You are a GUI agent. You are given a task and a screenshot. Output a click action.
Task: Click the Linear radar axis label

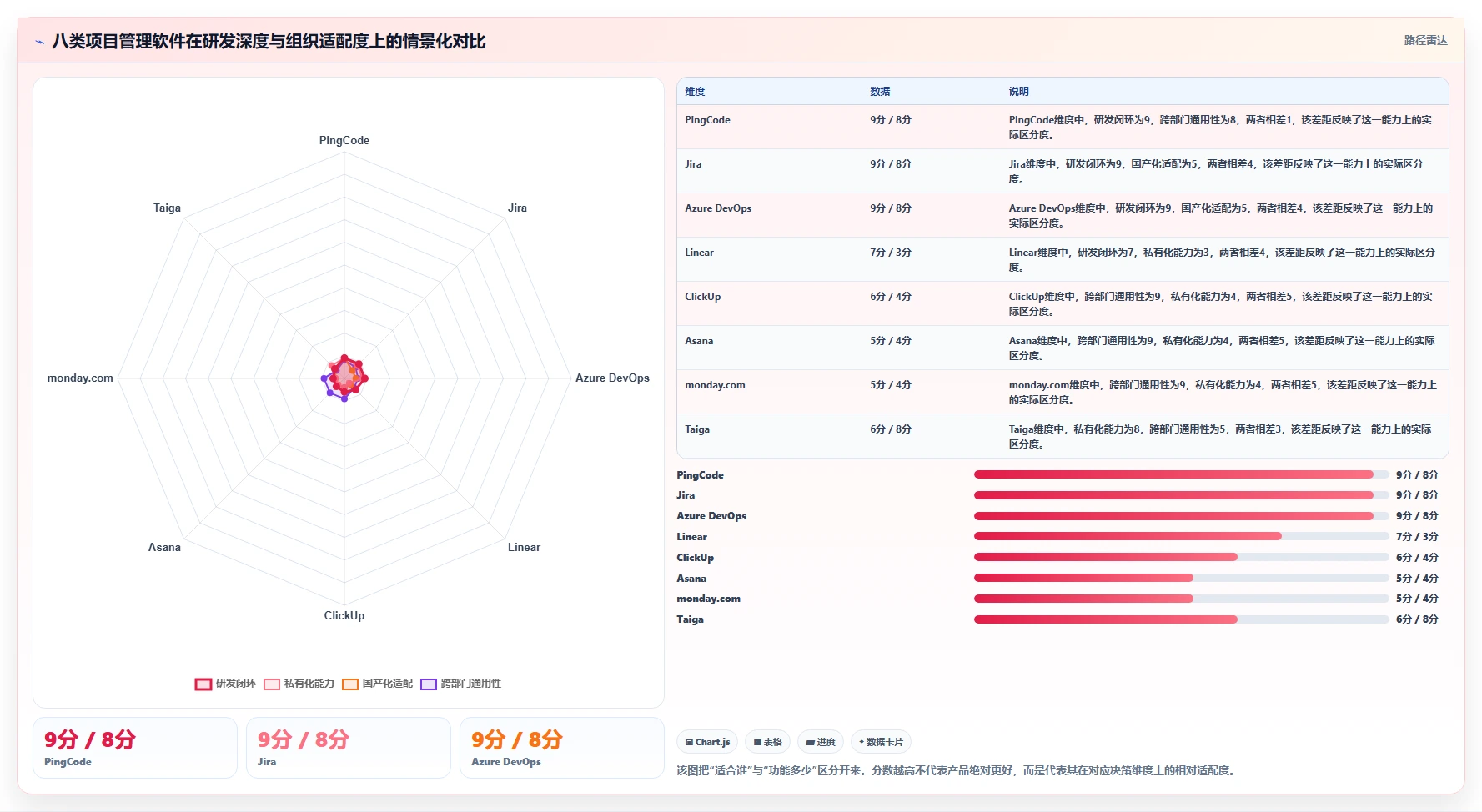click(x=524, y=547)
